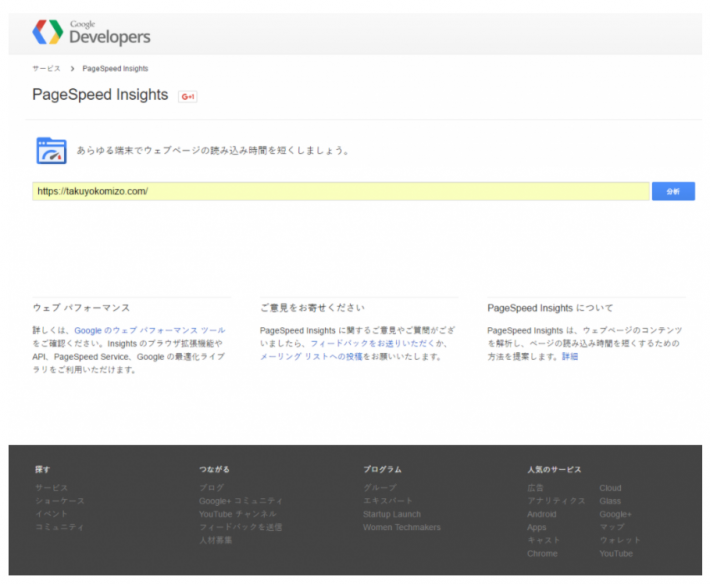Click the Google Developers logo
The image size is (710, 584).
(92, 33)
